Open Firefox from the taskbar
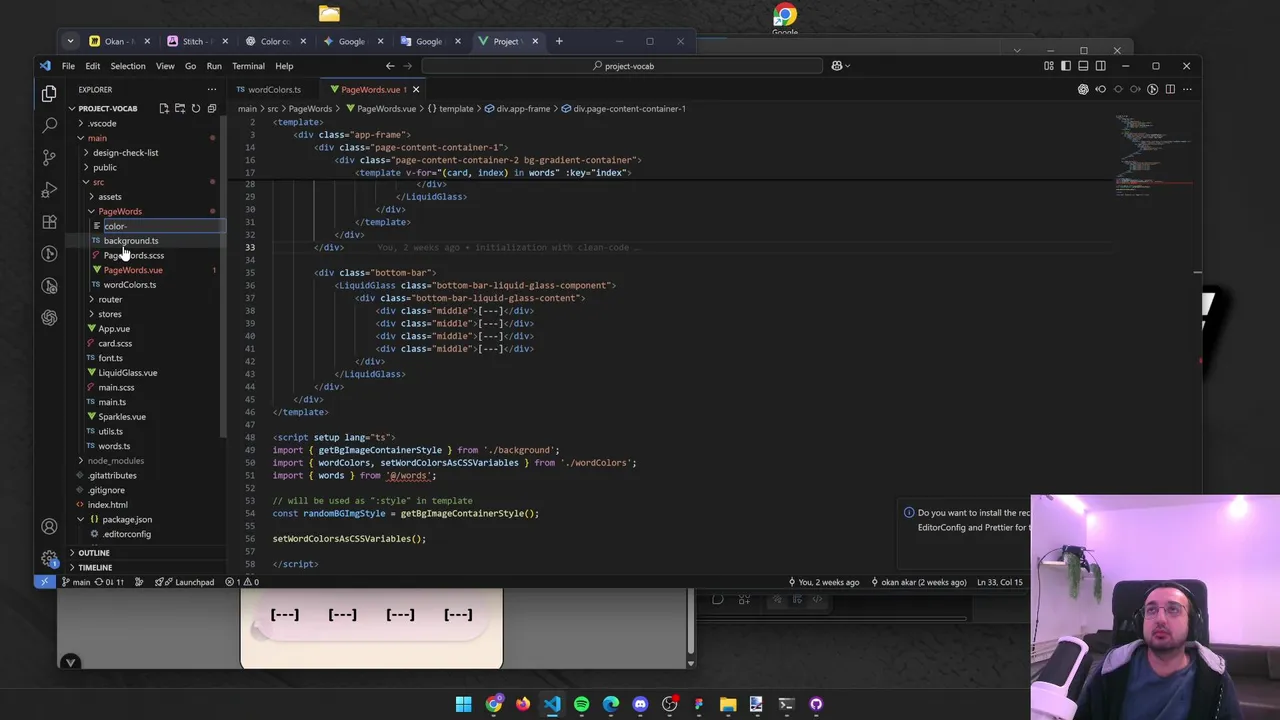This screenshot has height=720, width=1280. [x=523, y=704]
